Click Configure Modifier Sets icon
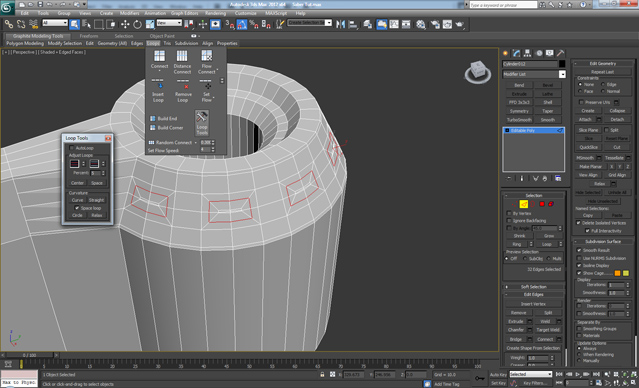639x388 pixels. (x=558, y=179)
